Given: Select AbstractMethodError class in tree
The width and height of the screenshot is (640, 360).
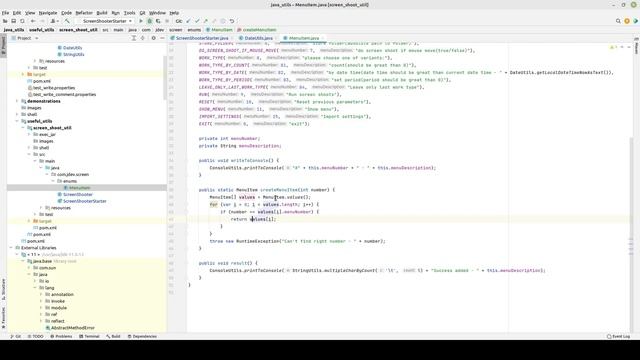Looking at the screenshot, I should click(73, 328).
